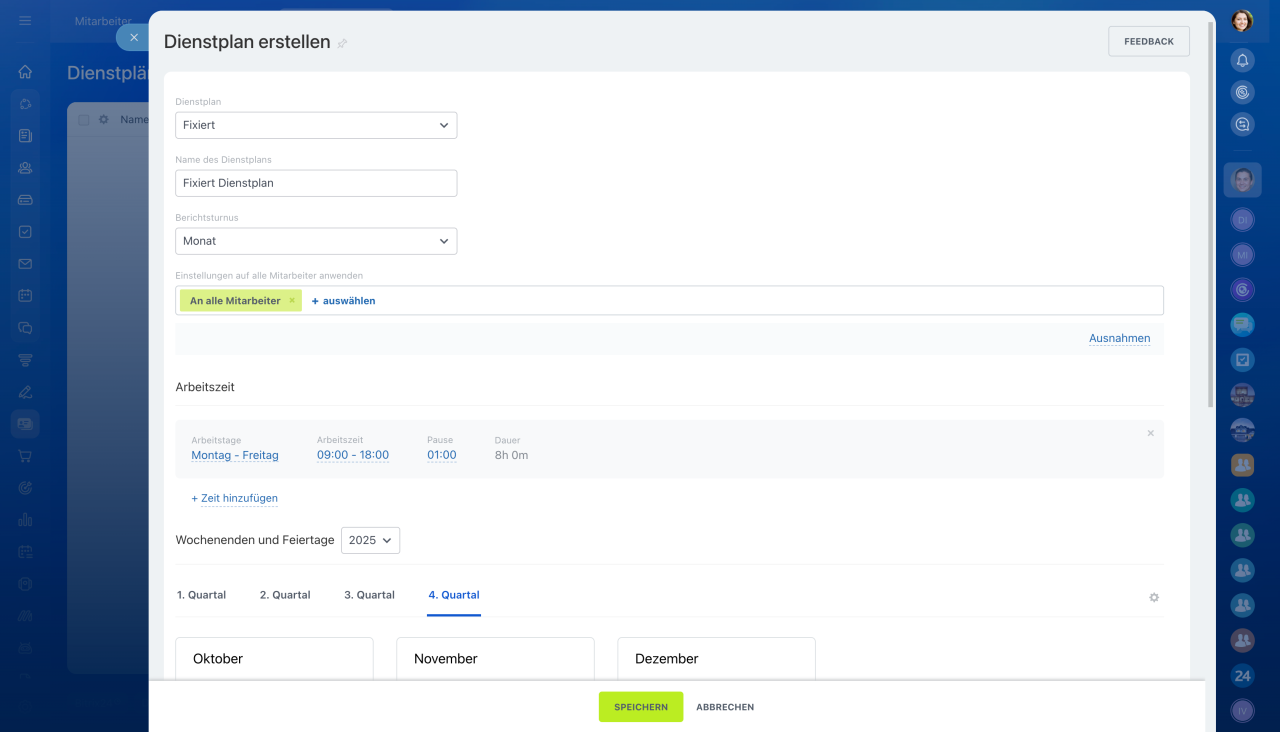Click the notifications bell icon

pyautogui.click(x=1242, y=60)
